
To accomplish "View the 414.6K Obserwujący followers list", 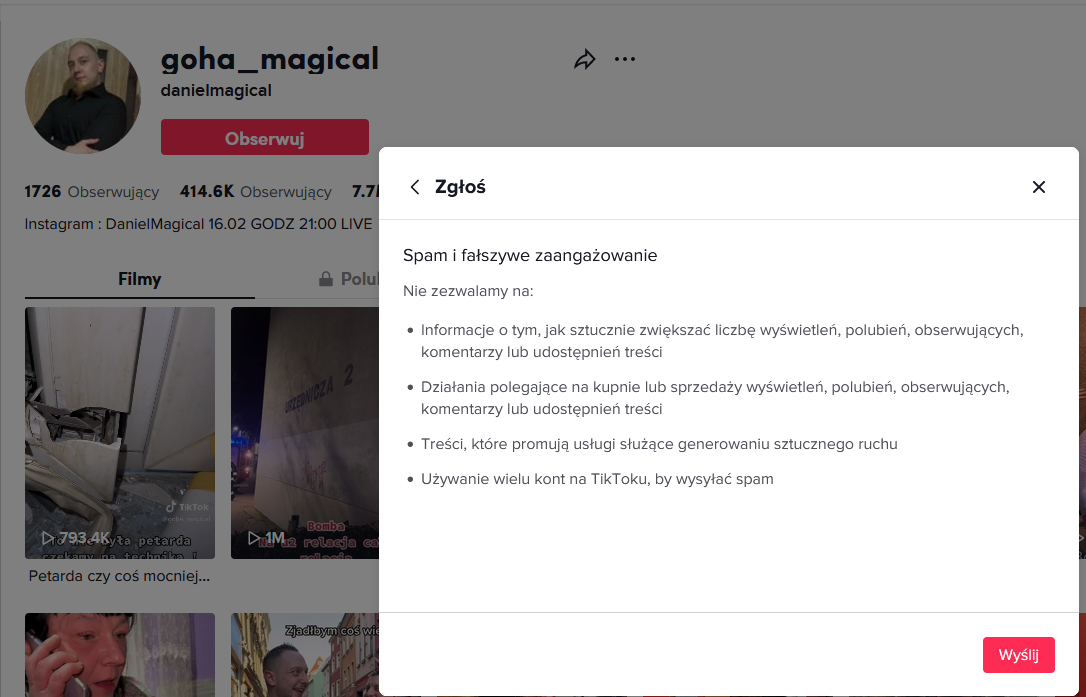I will tap(255, 191).
